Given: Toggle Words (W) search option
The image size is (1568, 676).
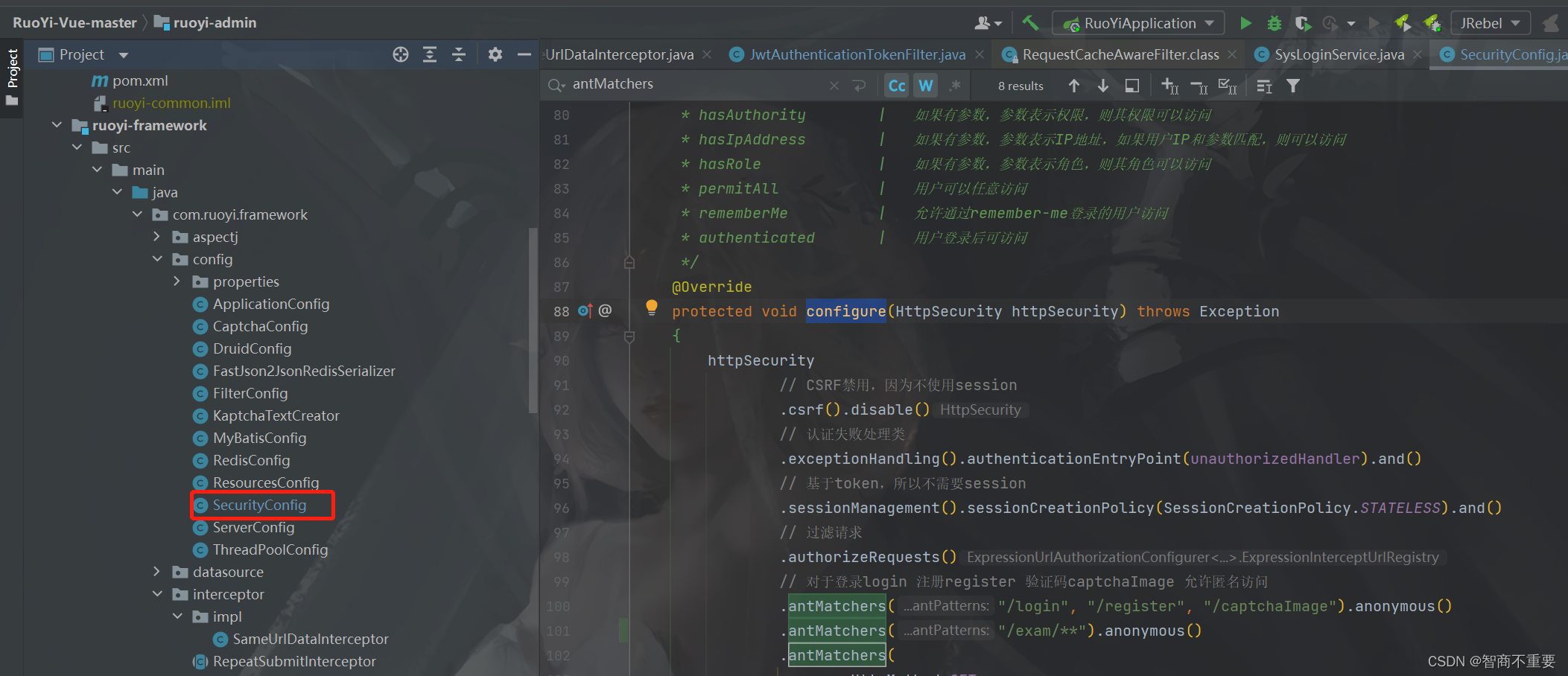Looking at the screenshot, I should coord(926,86).
